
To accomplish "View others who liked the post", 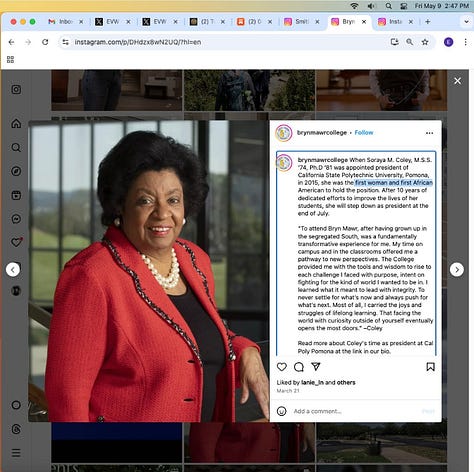I will (x=346, y=382).
